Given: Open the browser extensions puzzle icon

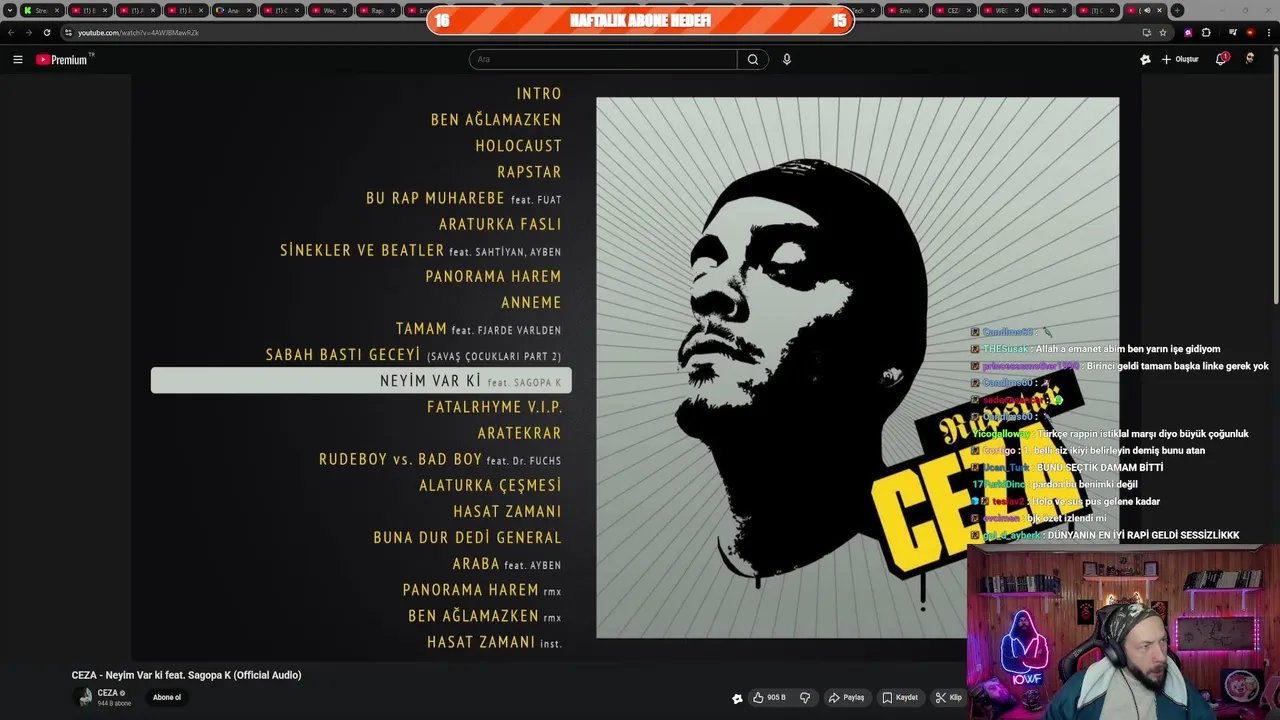Looking at the screenshot, I should tap(1206, 32).
